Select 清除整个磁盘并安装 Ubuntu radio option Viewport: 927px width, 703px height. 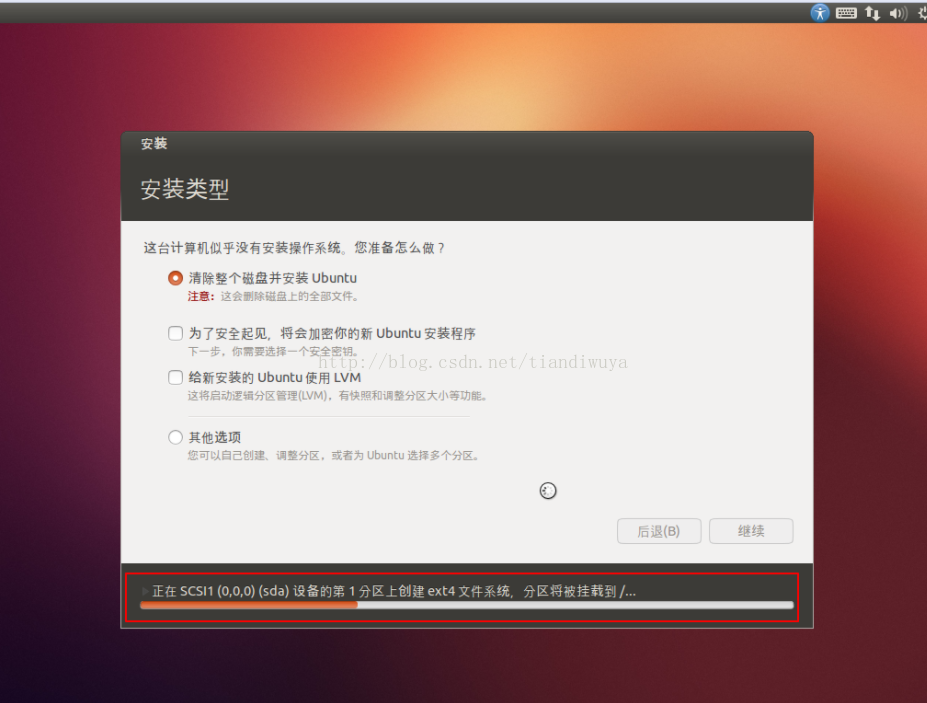click(175, 278)
